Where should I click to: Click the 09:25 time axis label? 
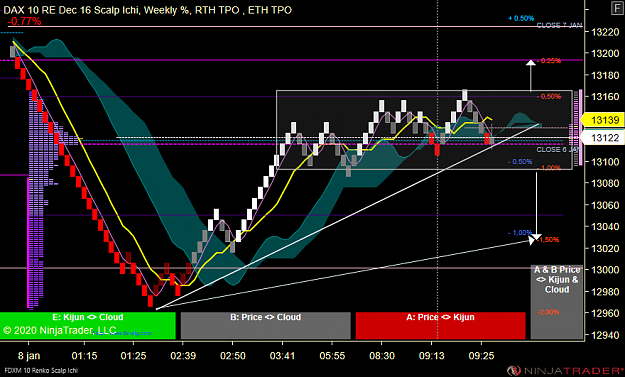coord(482,355)
